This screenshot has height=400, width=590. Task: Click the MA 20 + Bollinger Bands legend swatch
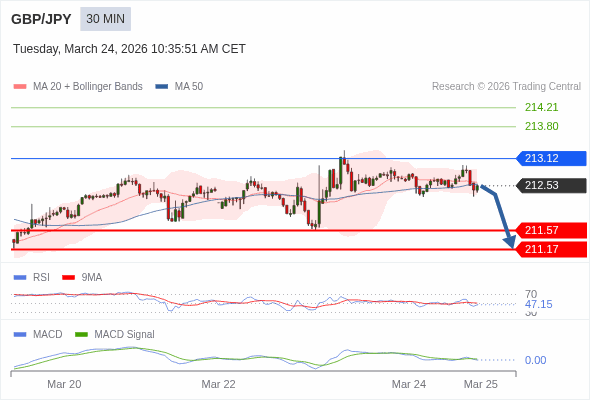(20, 87)
